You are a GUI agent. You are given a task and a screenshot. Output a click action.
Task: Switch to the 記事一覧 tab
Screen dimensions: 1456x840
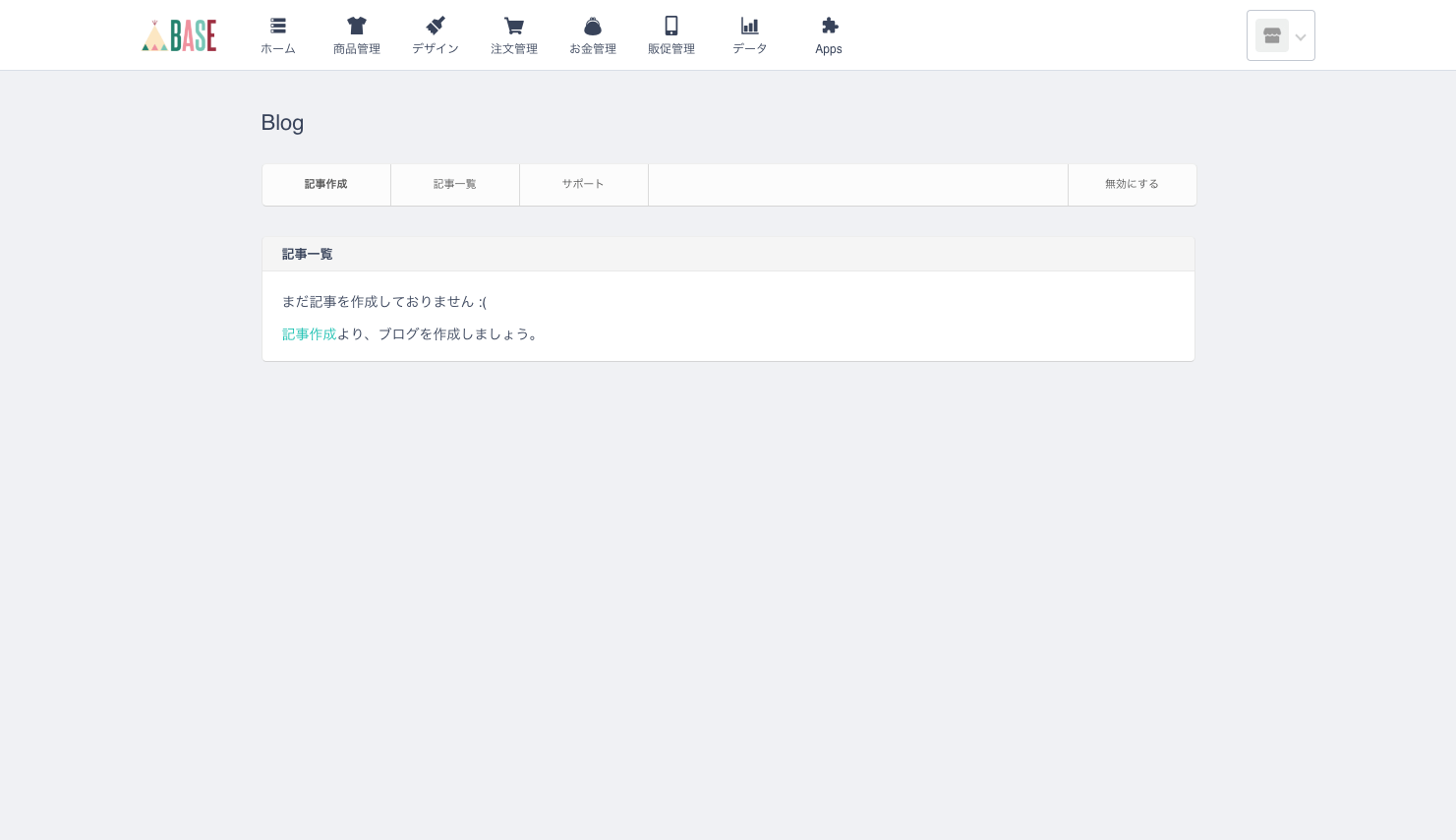[455, 185]
